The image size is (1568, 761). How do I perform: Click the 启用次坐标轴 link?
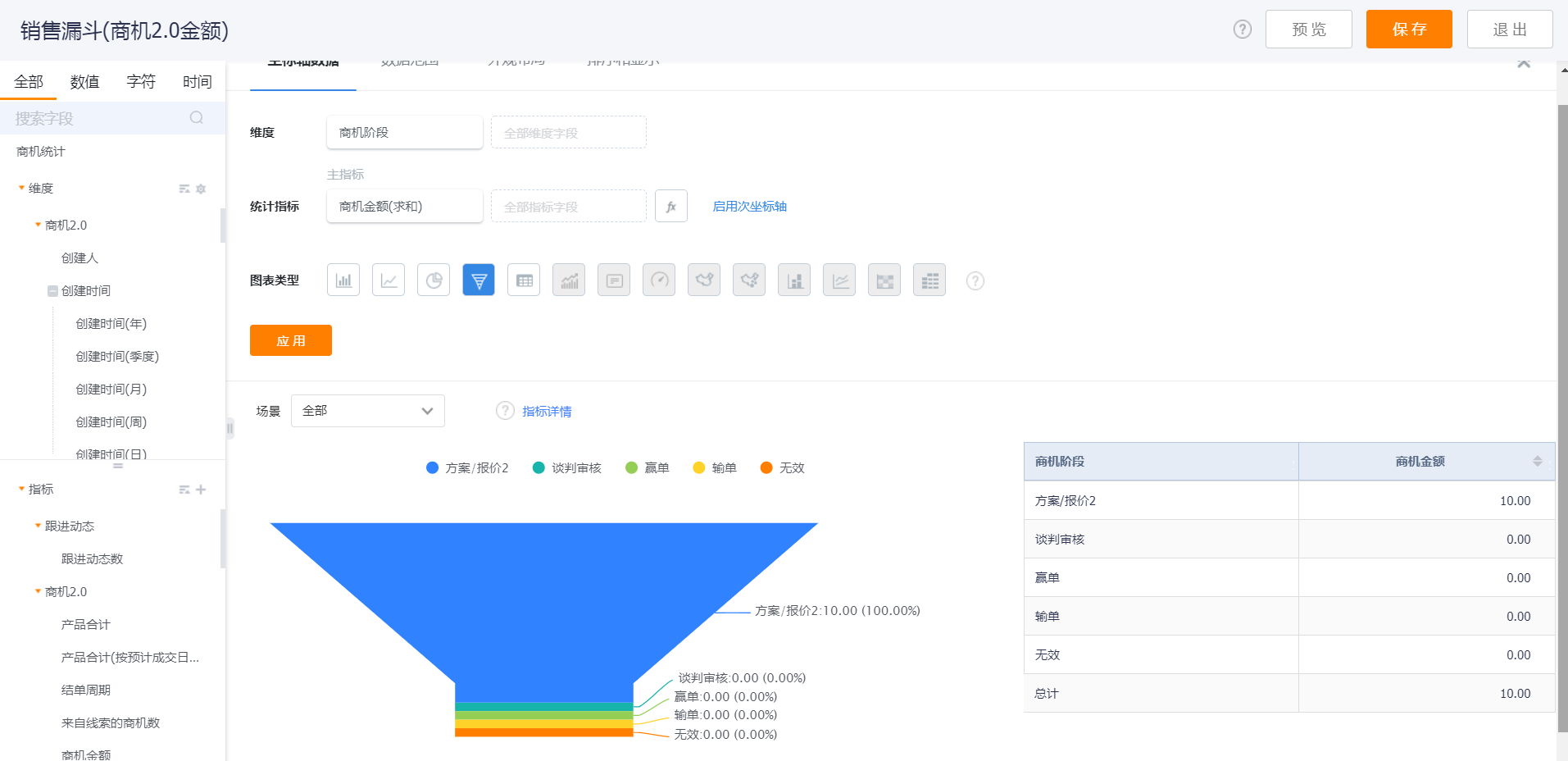coord(749,207)
